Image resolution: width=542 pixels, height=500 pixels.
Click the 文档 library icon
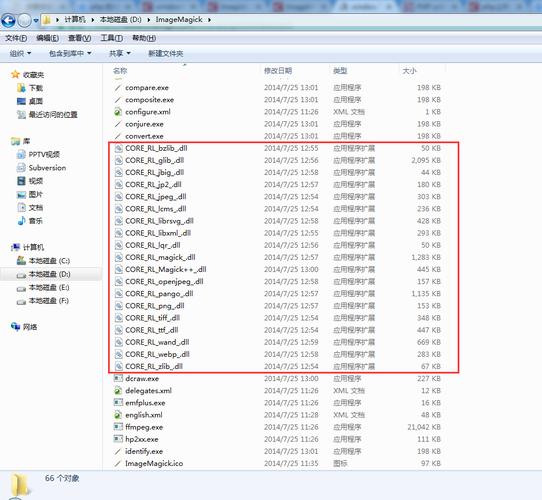(x=21, y=207)
